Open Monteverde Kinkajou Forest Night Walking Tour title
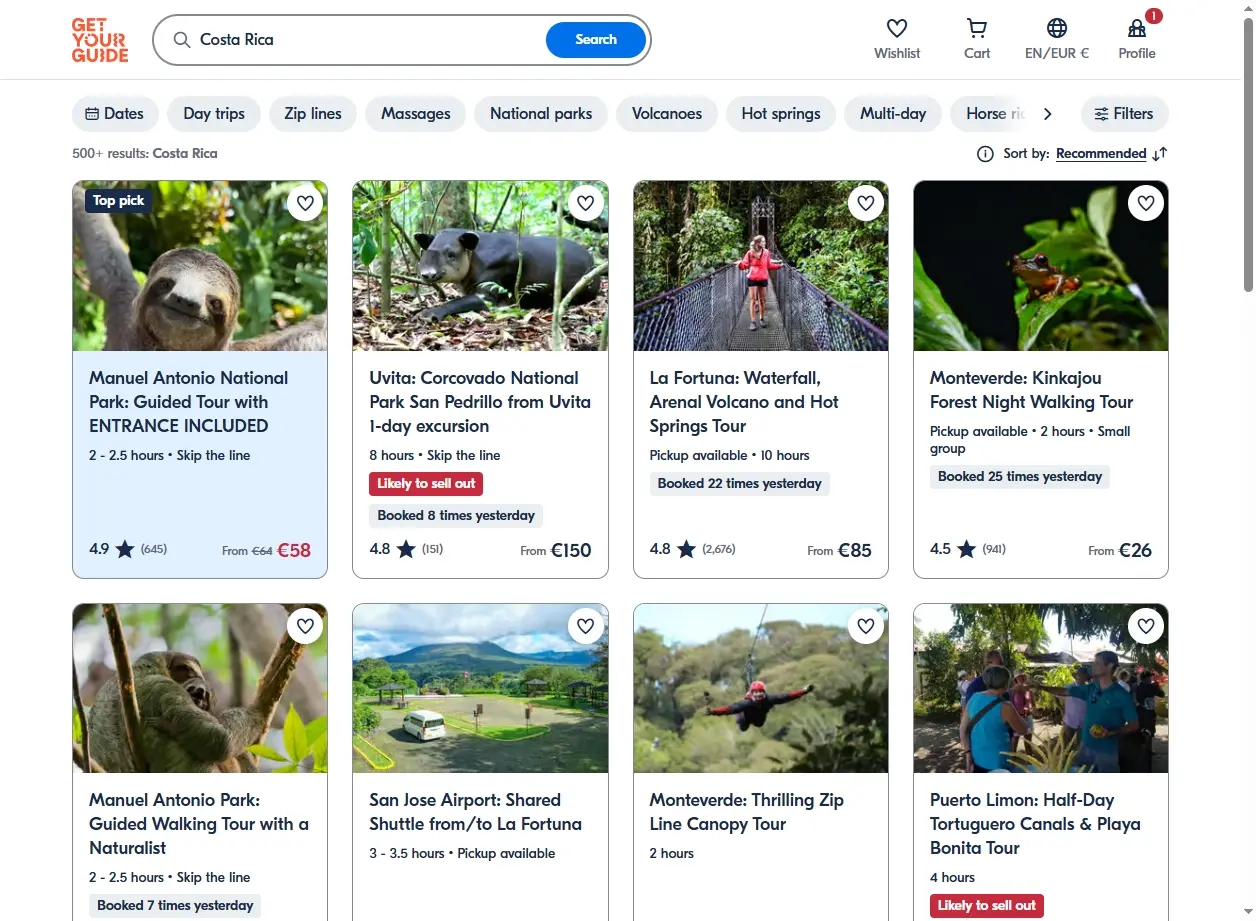 pyautogui.click(x=1031, y=390)
